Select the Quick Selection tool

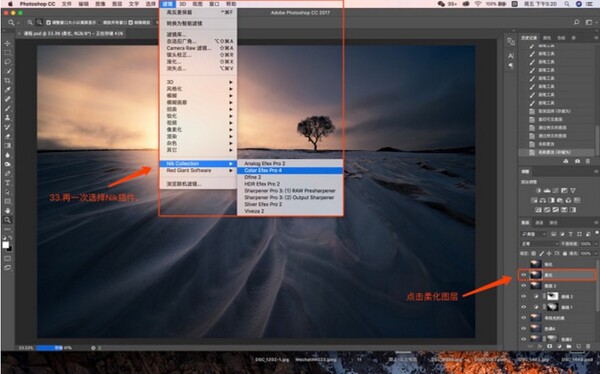pyautogui.click(x=7, y=71)
